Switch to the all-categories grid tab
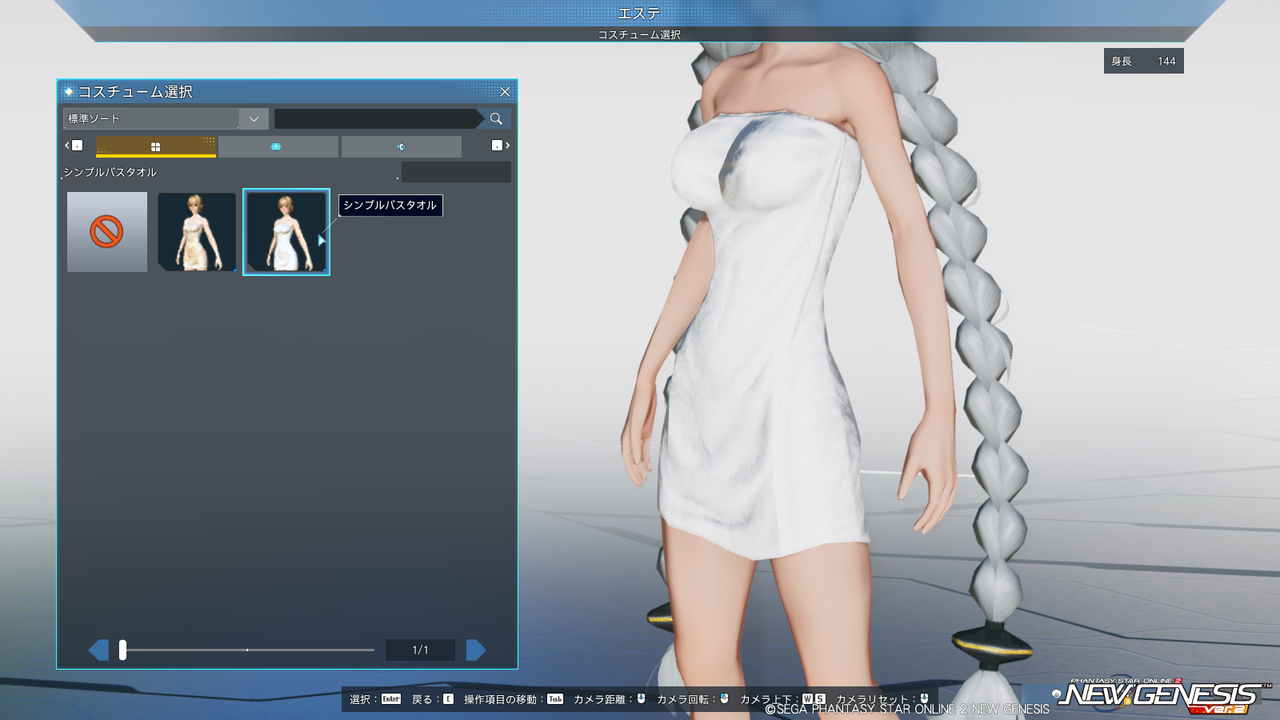The image size is (1280, 720). coord(156,147)
